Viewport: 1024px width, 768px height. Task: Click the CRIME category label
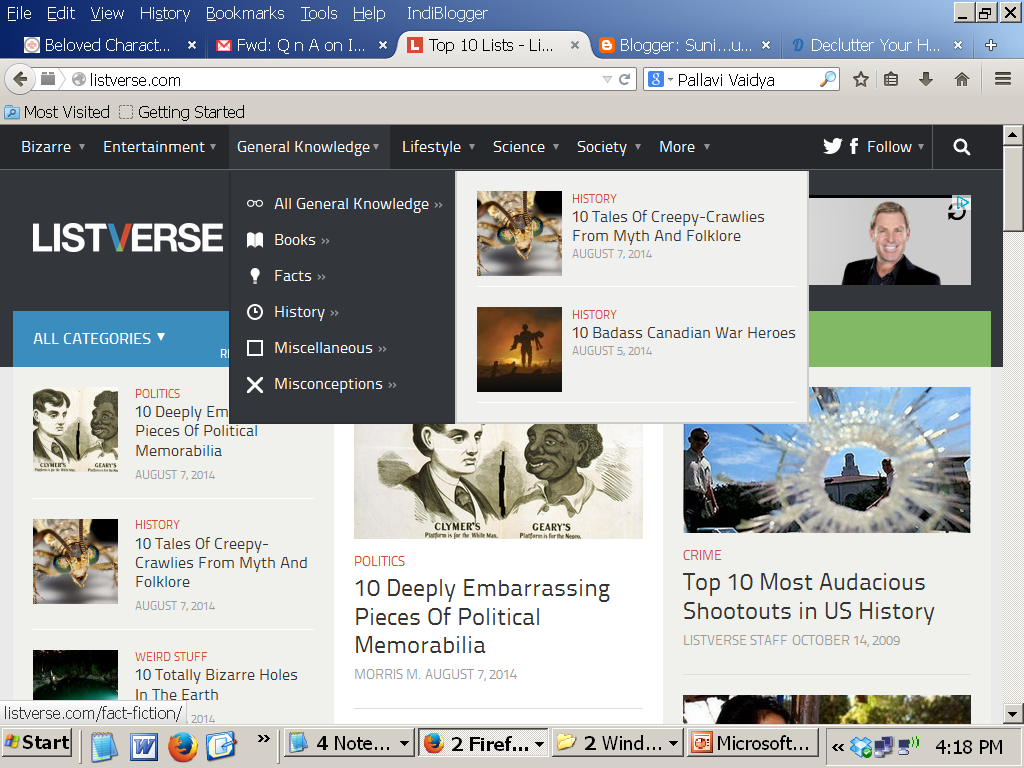pos(702,555)
